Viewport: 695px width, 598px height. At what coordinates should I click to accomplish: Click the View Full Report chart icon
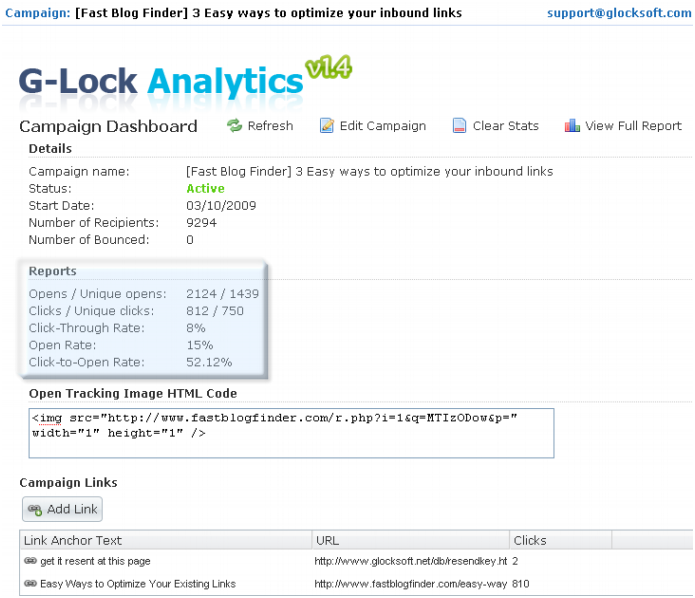(572, 126)
